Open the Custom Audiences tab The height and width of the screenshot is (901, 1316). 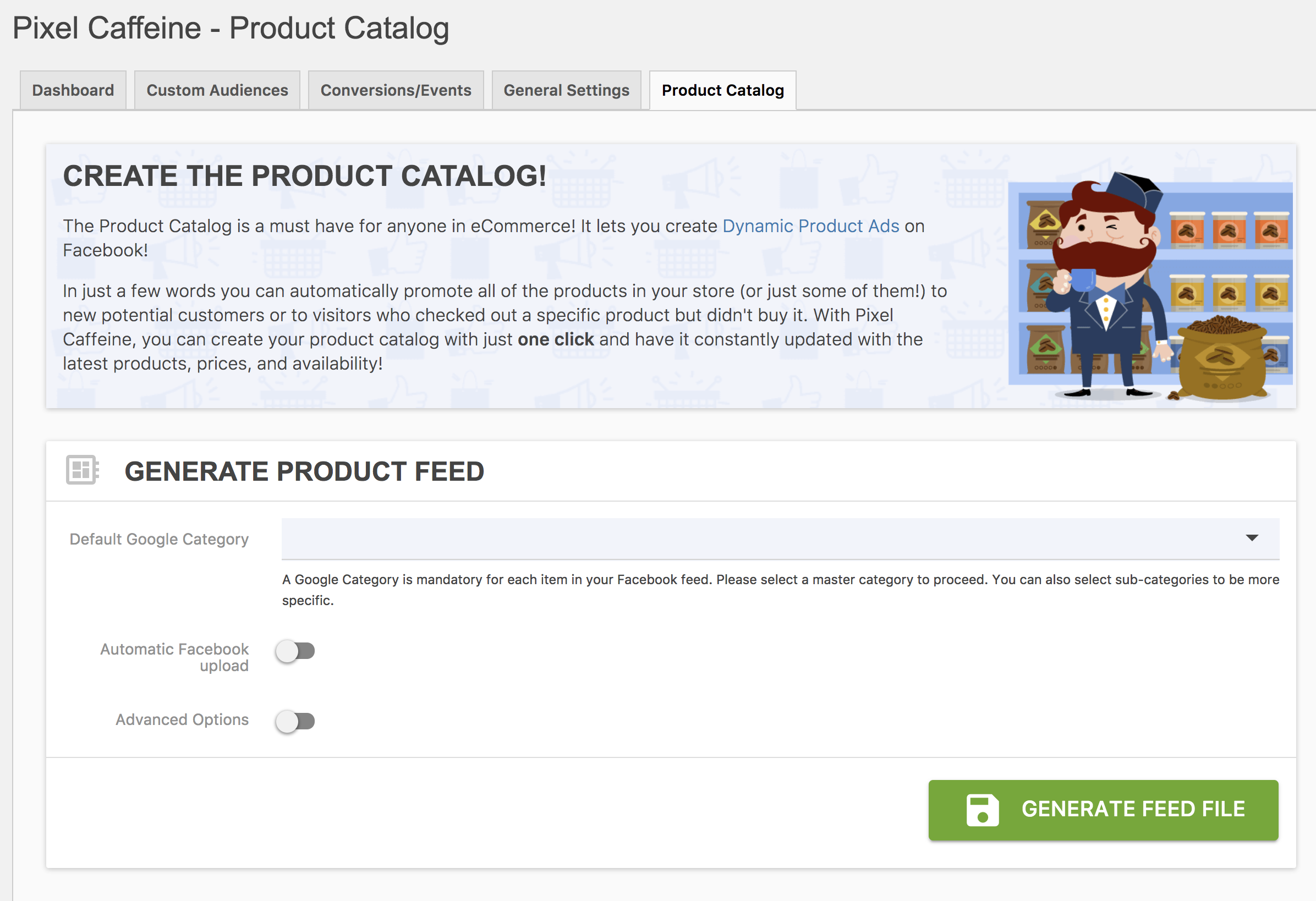pos(217,91)
